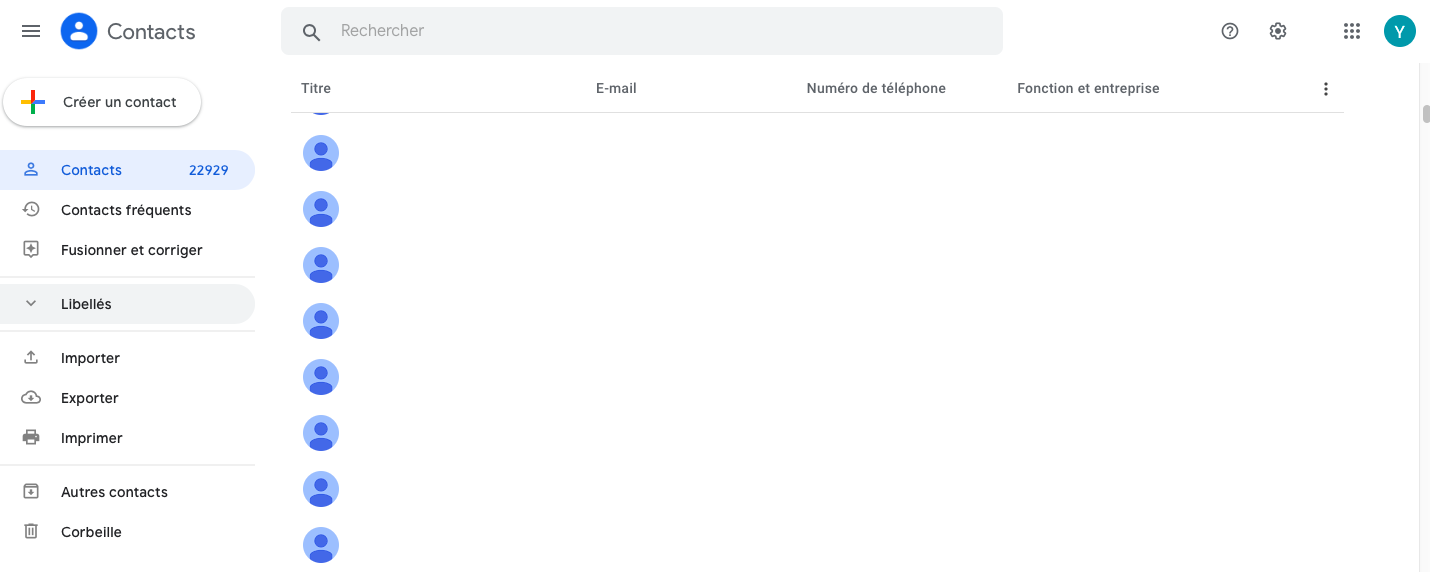Open the Google apps grid
1430x572 pixels.
point(1352,31)
